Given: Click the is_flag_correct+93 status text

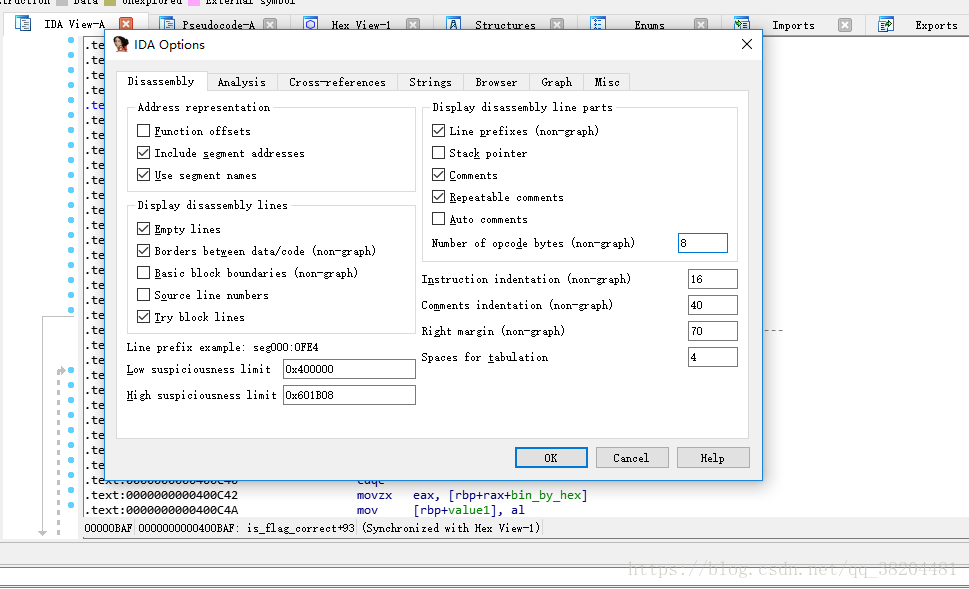Looking at the screenshot, I should click(300, 528).
